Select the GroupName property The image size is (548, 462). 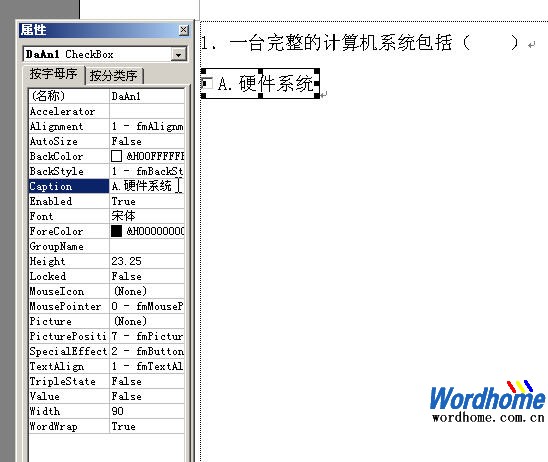coord(69,246)
